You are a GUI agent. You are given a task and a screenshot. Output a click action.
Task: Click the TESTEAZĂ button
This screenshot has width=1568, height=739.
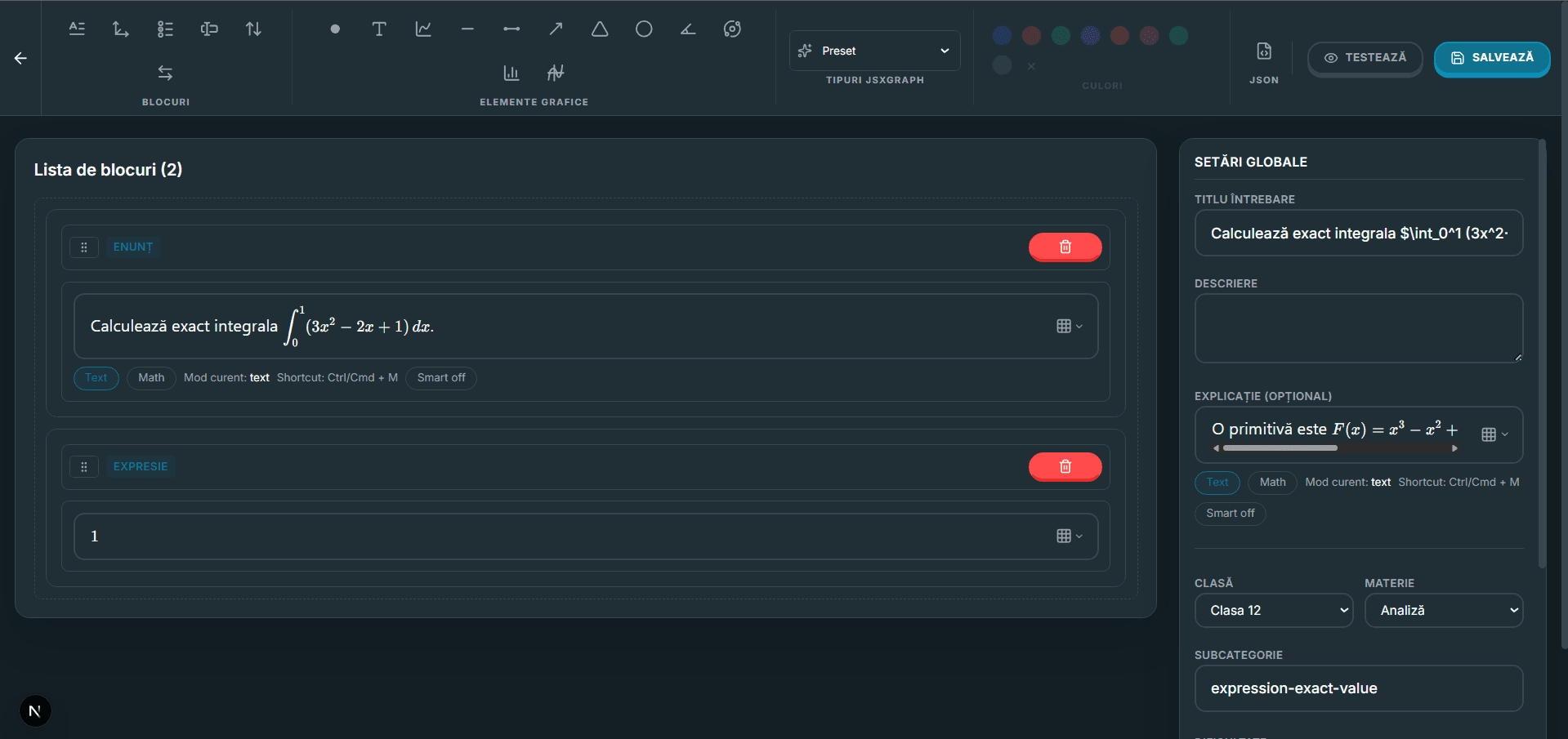[1365, 58]
